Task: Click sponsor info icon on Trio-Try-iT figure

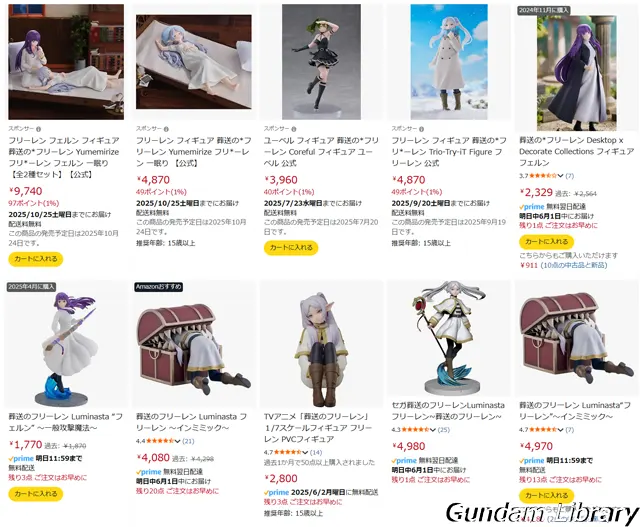Action: tap(422, 129)
